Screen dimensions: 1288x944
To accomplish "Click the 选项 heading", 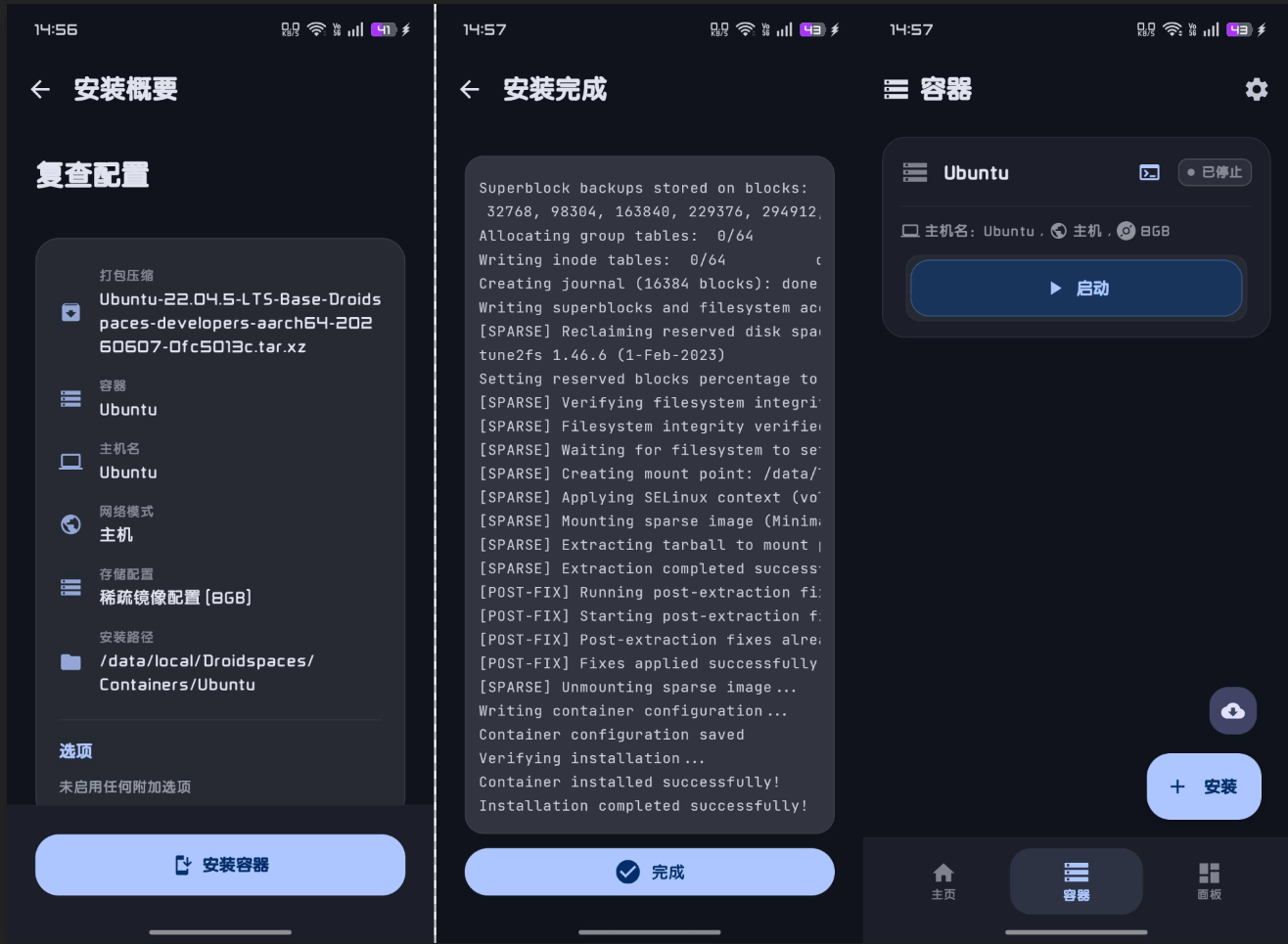I will pyautogui.click(x=75, y=751).
